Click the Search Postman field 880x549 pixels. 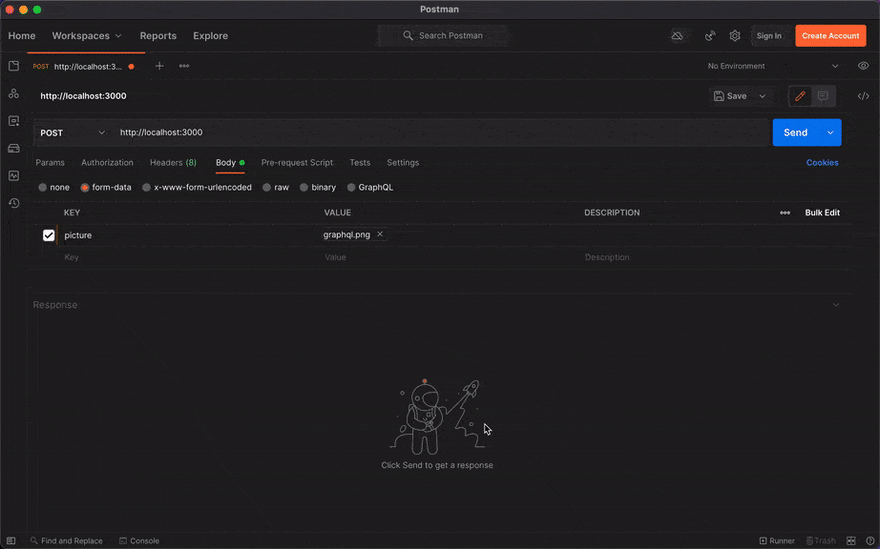(x=443, y=35)
